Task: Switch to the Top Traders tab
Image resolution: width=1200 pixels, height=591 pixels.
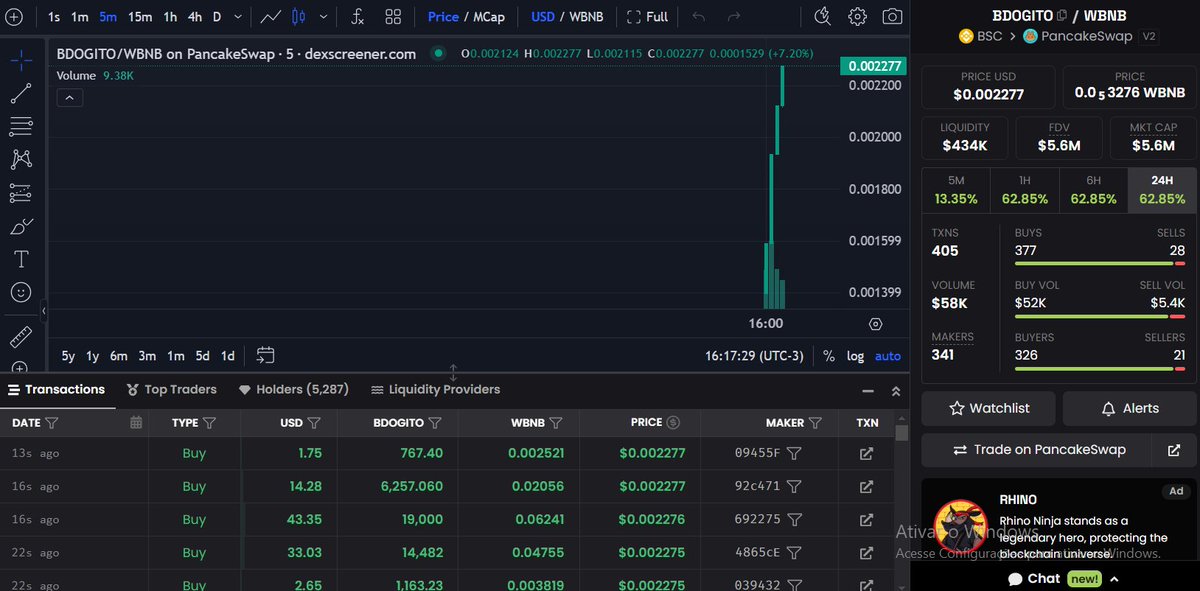Action: point(172,389)
